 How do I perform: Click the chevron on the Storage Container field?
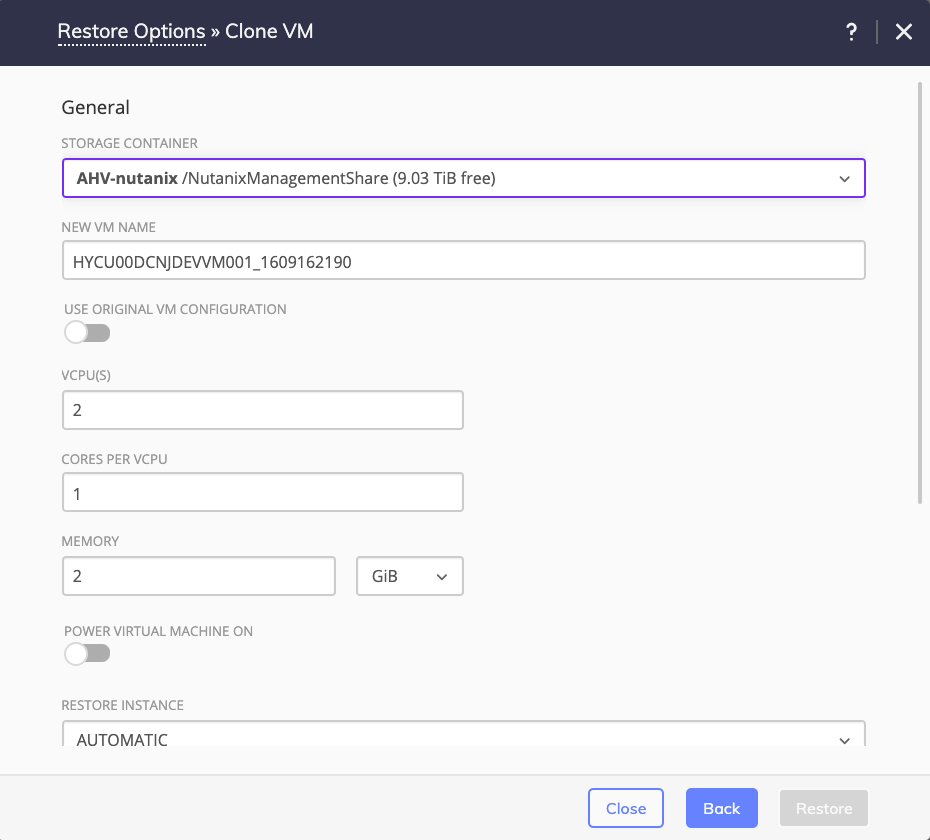click(x=846, y=178)
